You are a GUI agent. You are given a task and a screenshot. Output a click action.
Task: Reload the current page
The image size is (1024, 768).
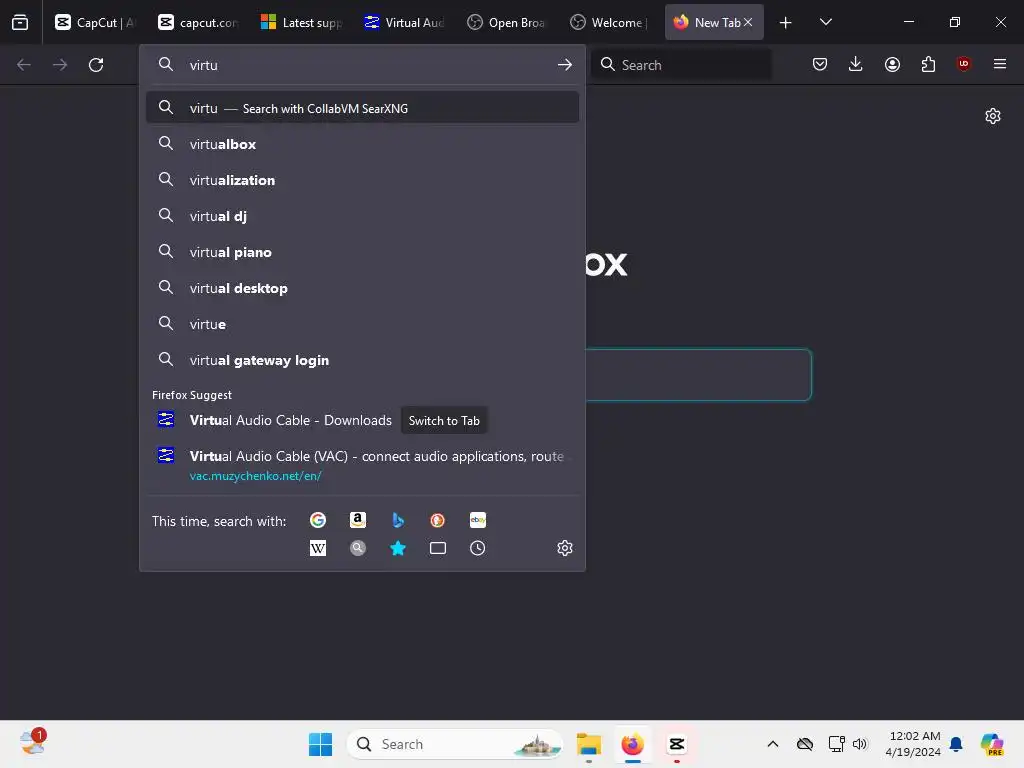96,65
